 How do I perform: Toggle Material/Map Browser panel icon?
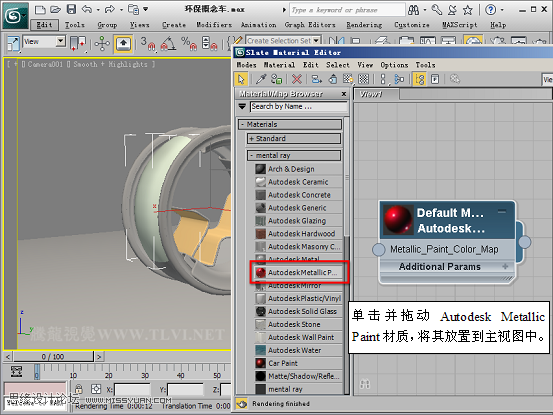(419, 79)
